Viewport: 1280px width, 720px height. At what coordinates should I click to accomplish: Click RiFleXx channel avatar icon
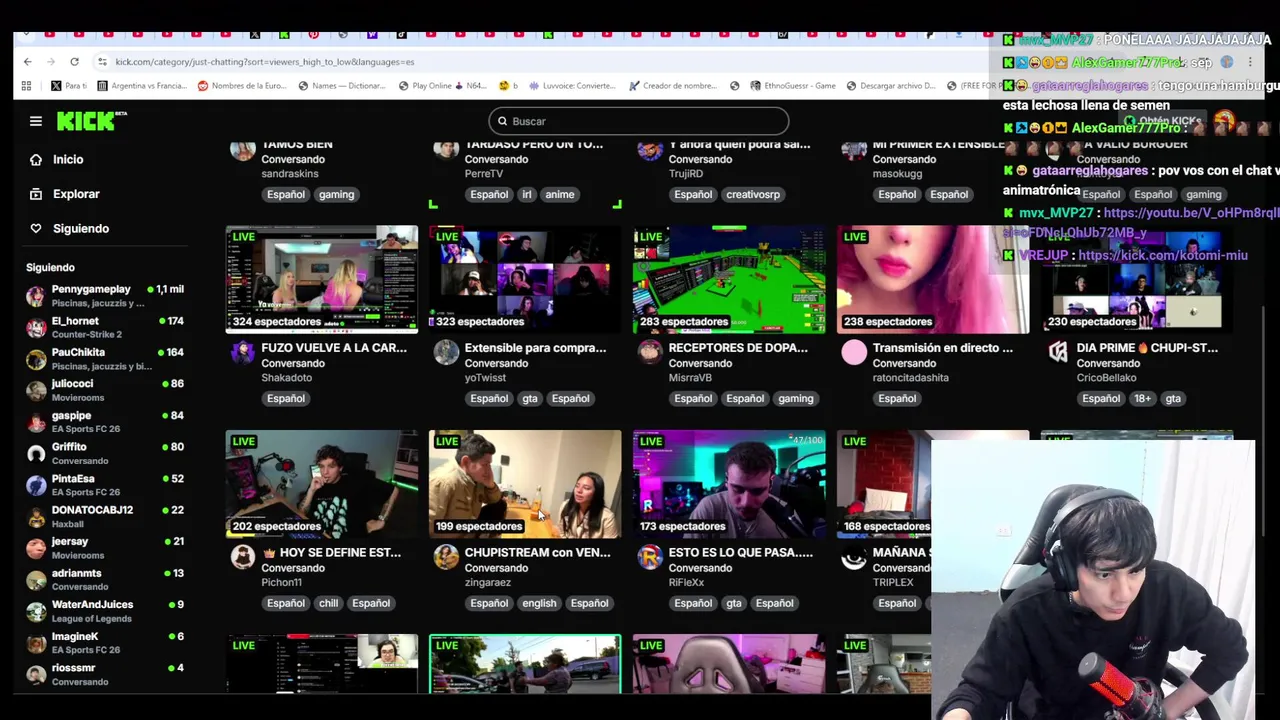click(x=650, y=557)
